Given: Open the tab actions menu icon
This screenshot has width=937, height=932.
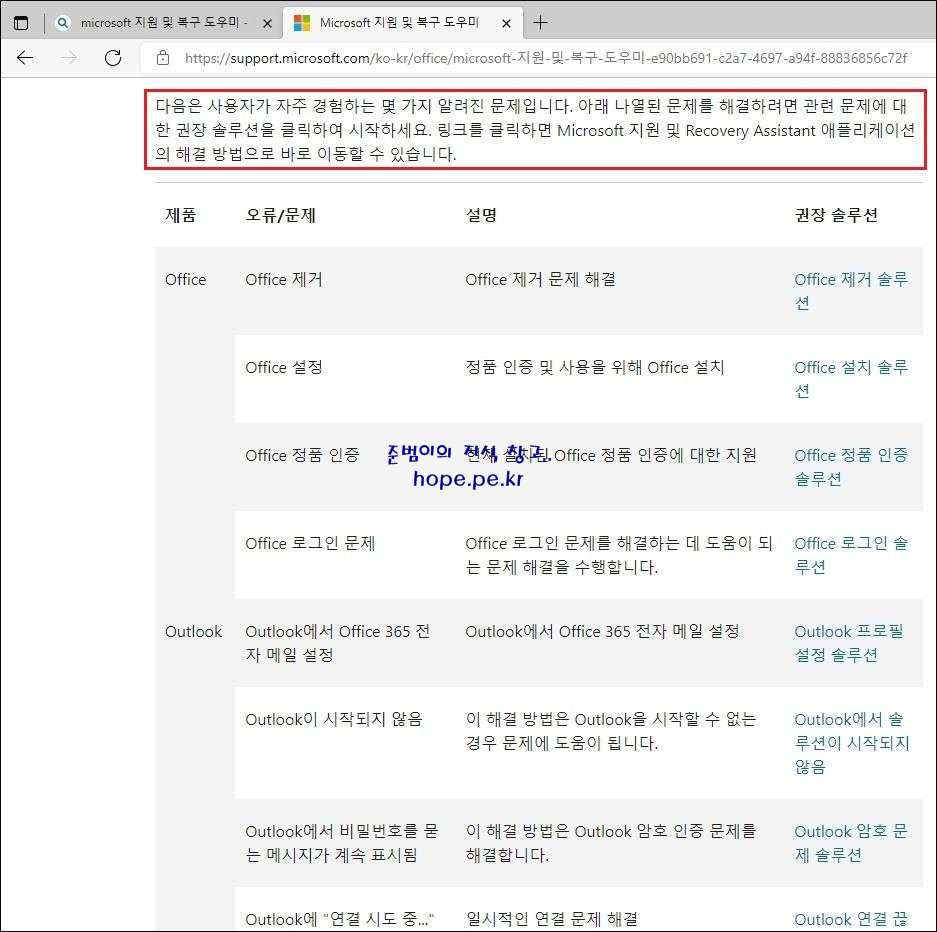Looking at the screenshot, I should (x=21, y=23).
